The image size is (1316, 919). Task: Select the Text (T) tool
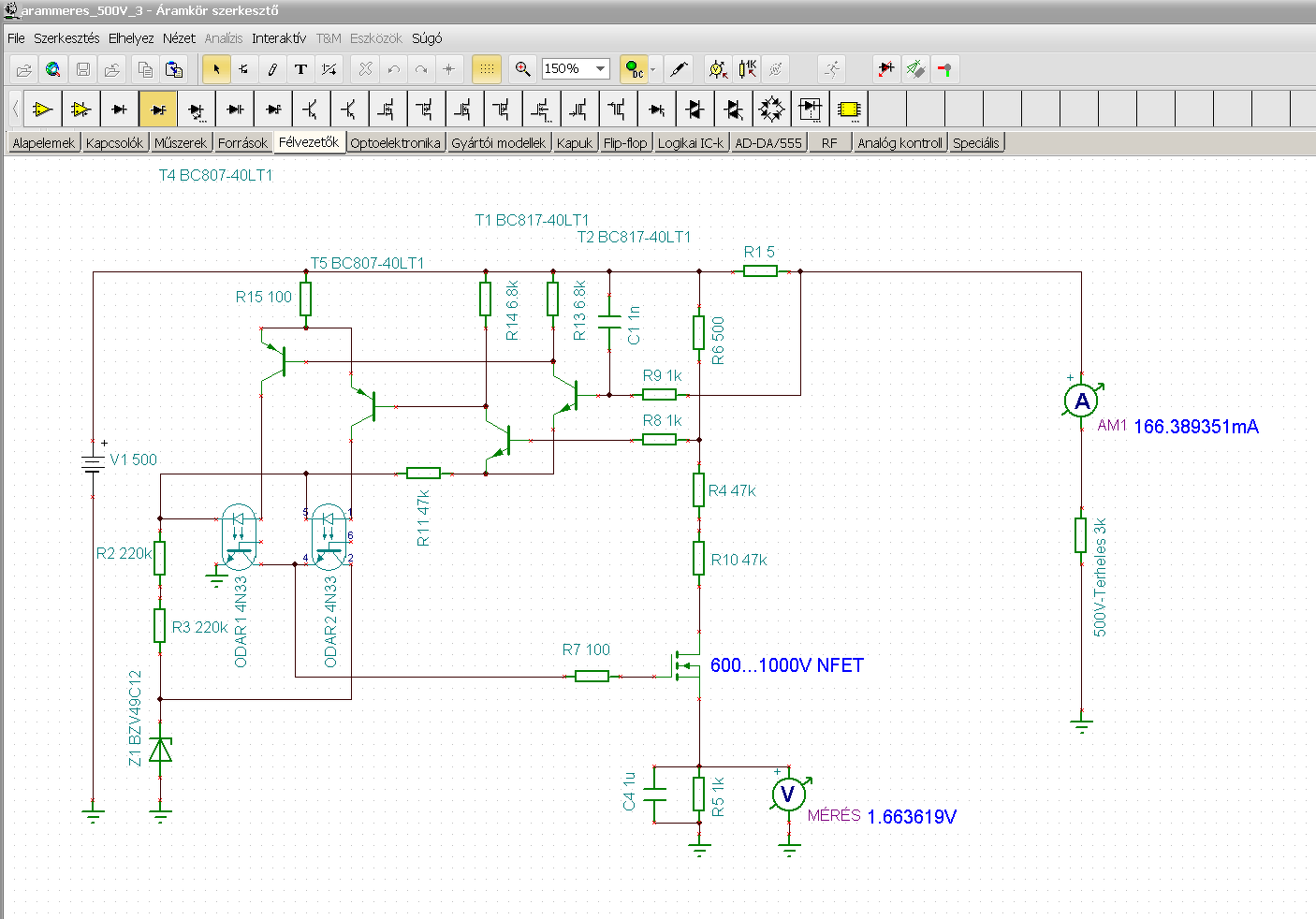click(x=300, y=69)
